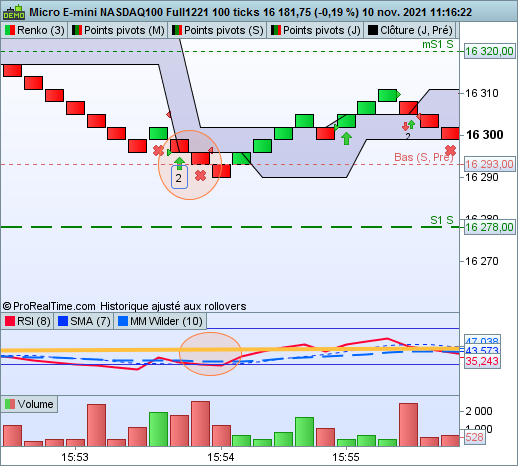Click the tallest red volume bar
The width and height of the screenshot is (518, 466).
pyautogui.click(x=201, y=424)
